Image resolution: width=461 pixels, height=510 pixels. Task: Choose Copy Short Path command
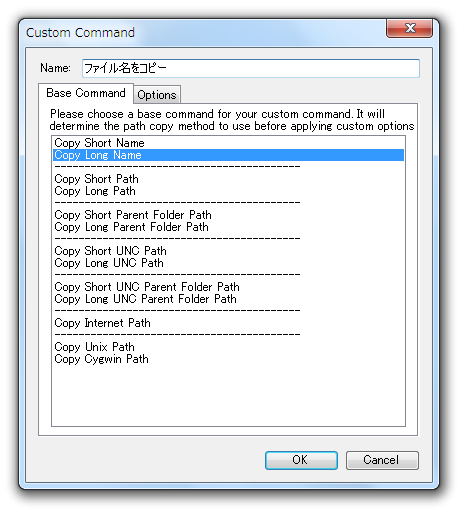click(228, 179)
